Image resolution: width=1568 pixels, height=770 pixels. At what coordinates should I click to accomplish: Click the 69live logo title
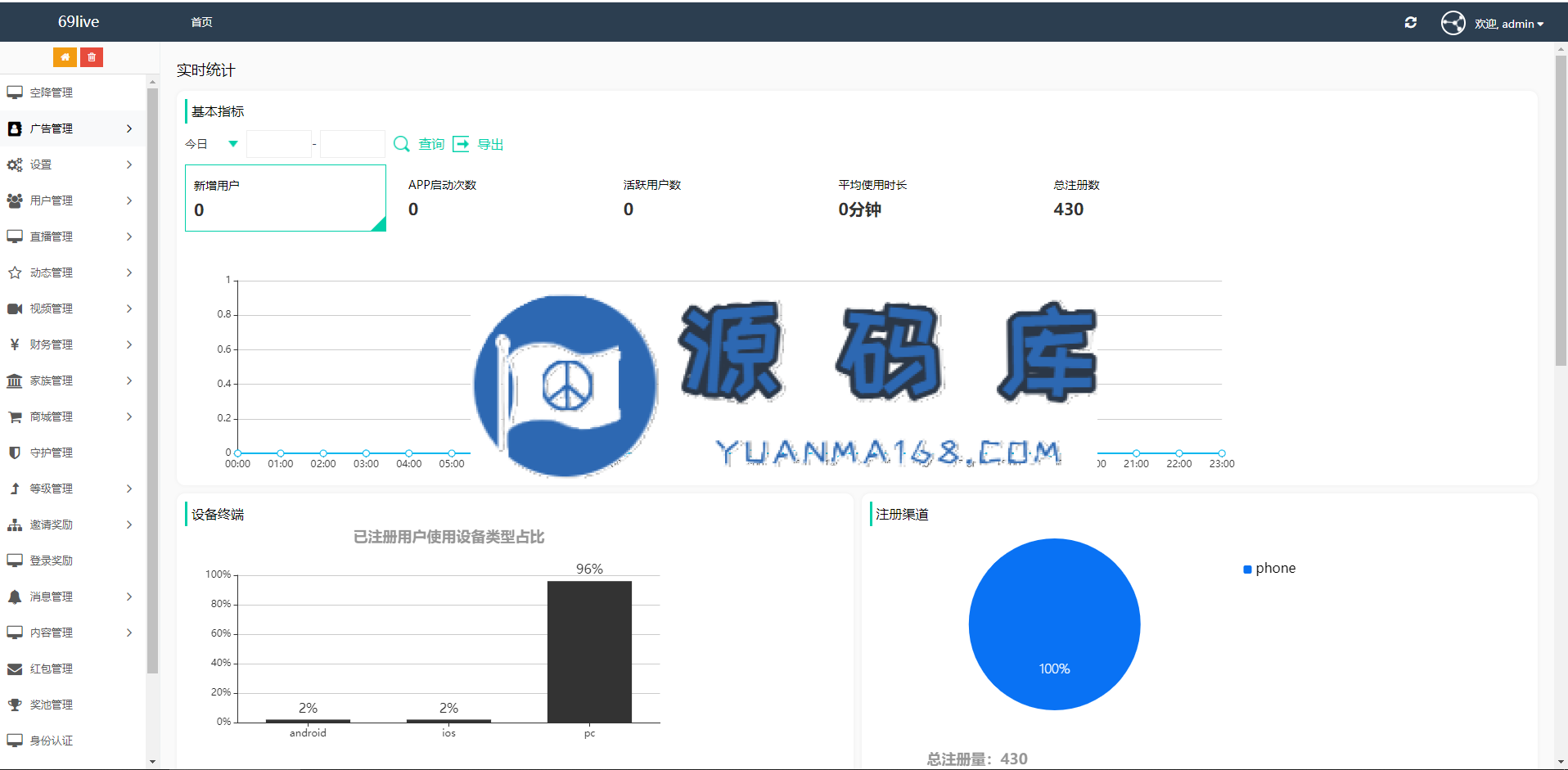click(x=79, y=22)
